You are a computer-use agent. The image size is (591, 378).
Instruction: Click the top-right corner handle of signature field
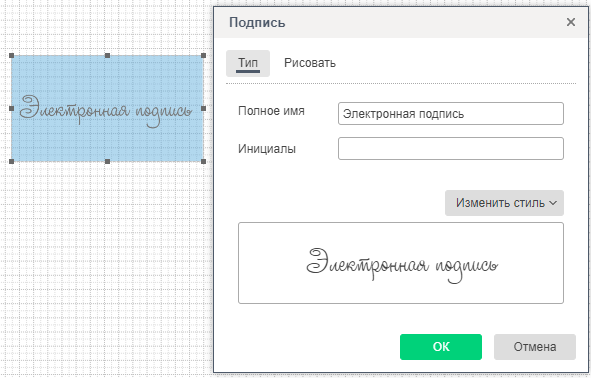204,55
